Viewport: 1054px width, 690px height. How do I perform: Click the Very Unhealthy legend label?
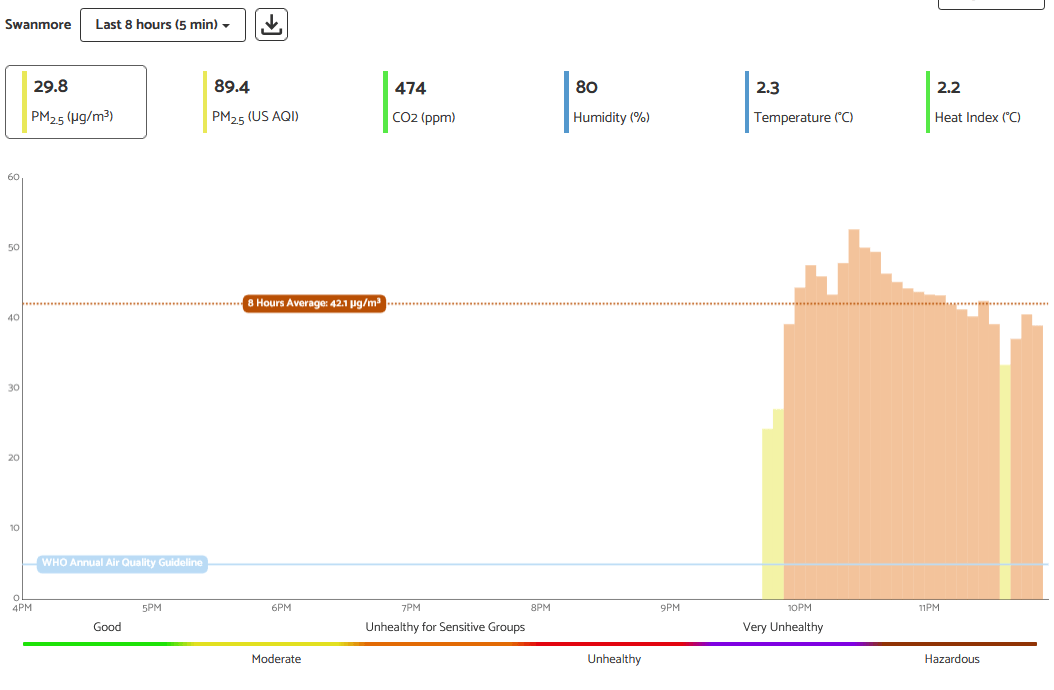tap(783, 627)
